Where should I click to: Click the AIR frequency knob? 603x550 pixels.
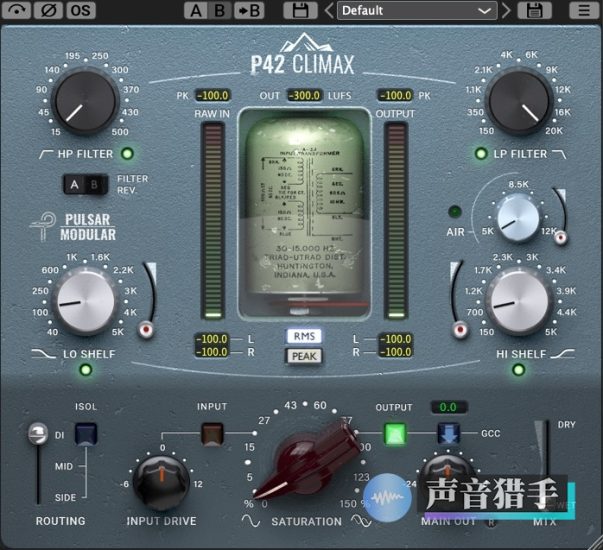518,218
